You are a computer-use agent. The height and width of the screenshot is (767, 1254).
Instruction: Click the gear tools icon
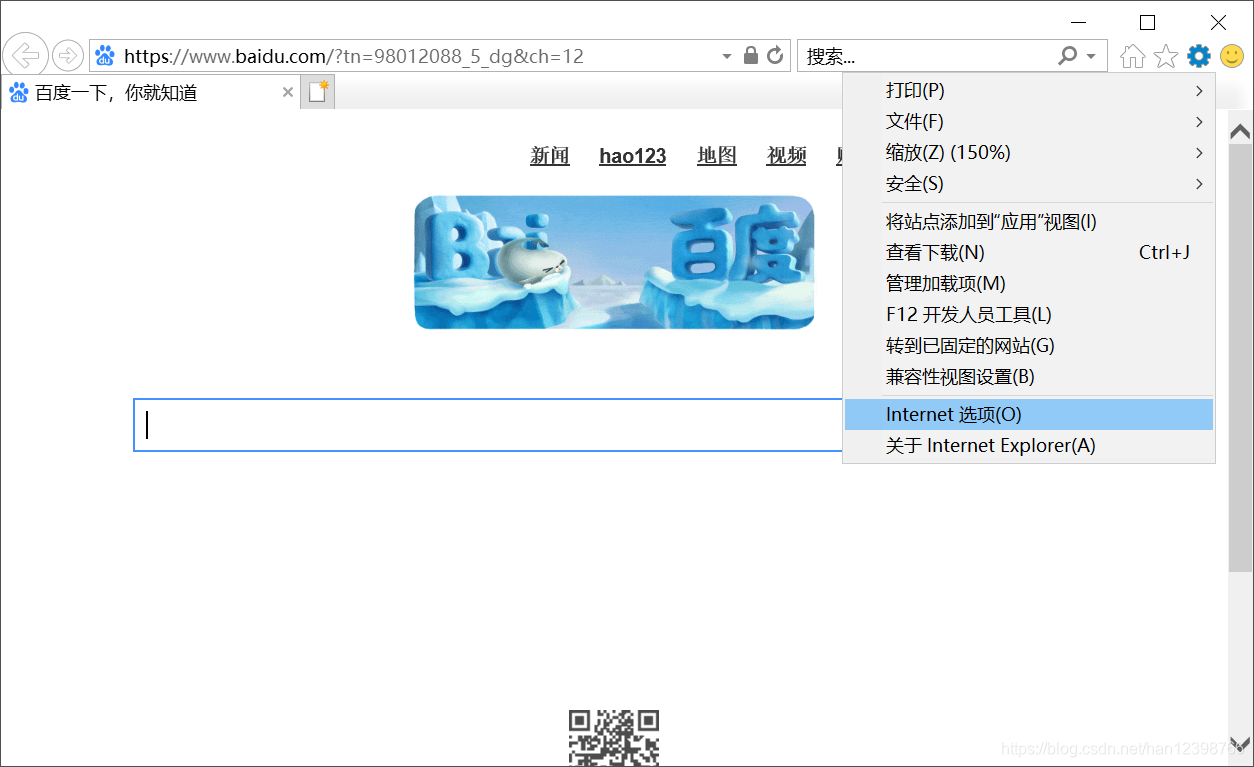click(x=1199, y=56)
